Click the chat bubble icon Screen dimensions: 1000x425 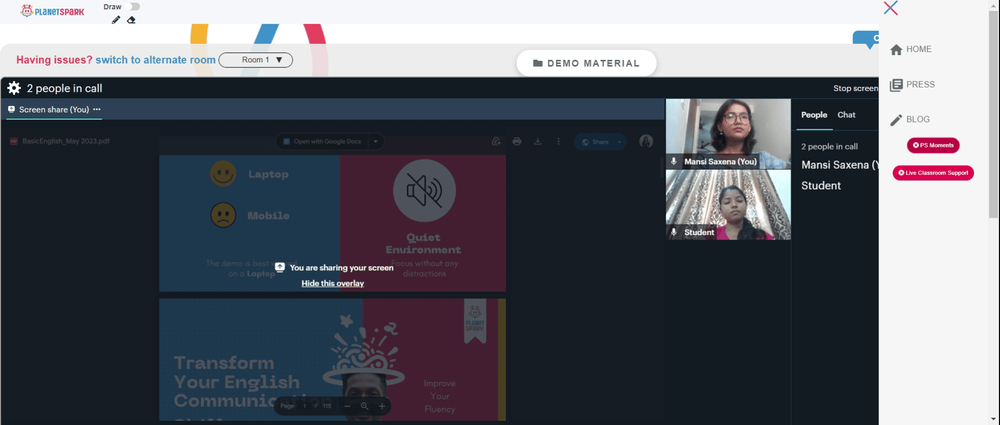866,40
